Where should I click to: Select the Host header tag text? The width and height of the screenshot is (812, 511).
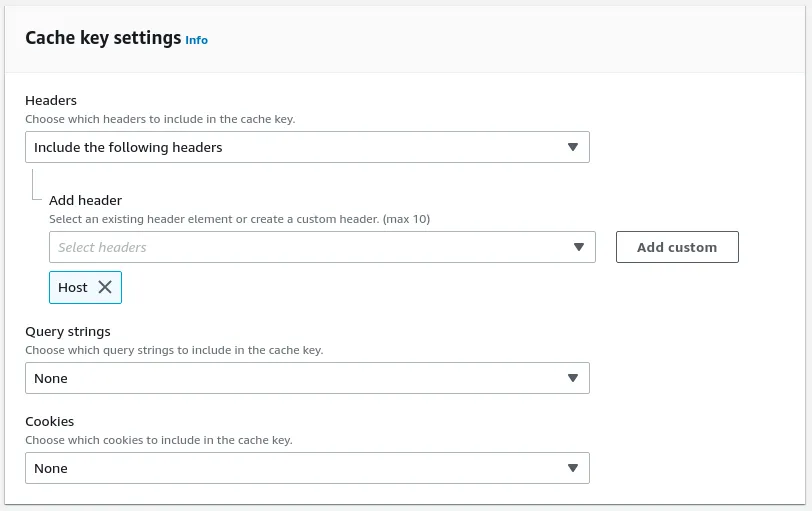point(73,287)
